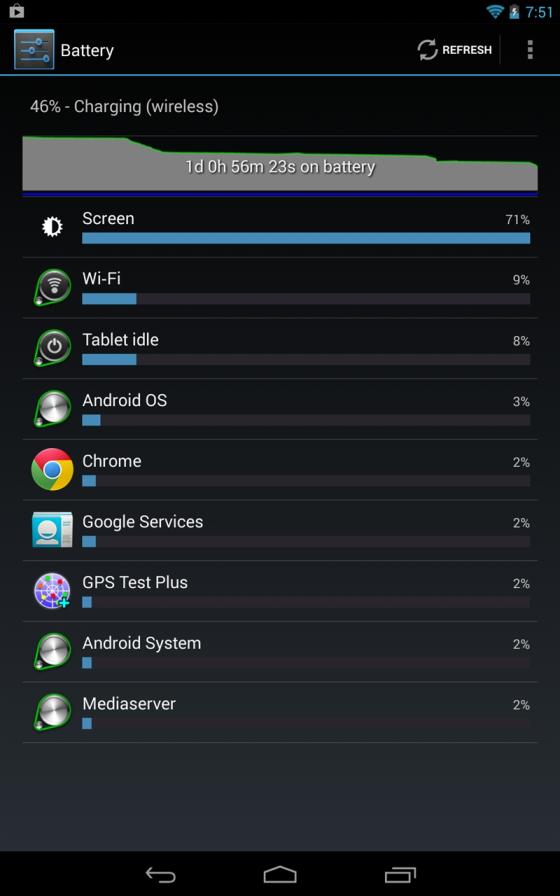This screenshot has width=560, height=896.
Task: Tap the Tablet idle power icon
Action: (x=52, y=348)
